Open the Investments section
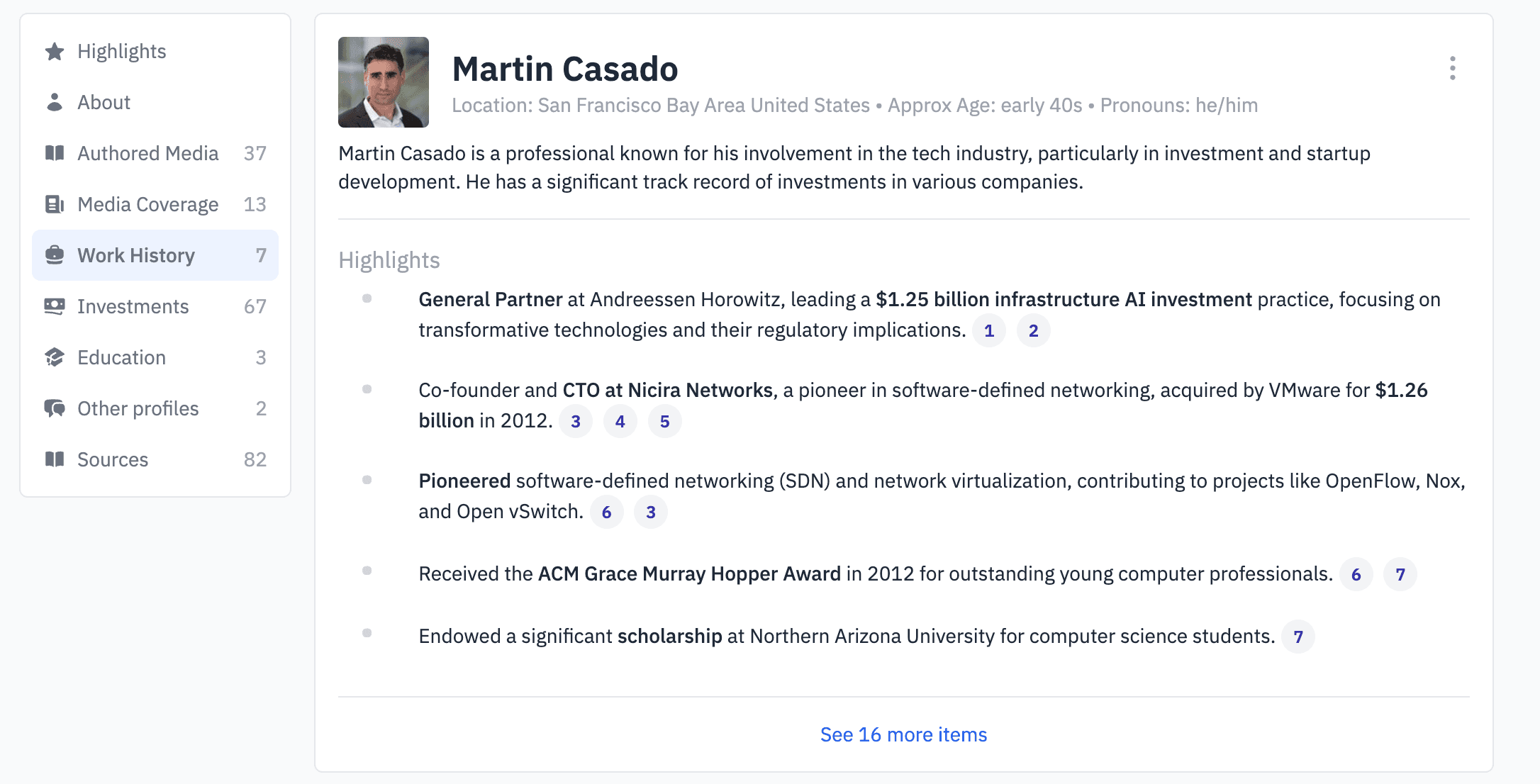 tap(155, 306)
